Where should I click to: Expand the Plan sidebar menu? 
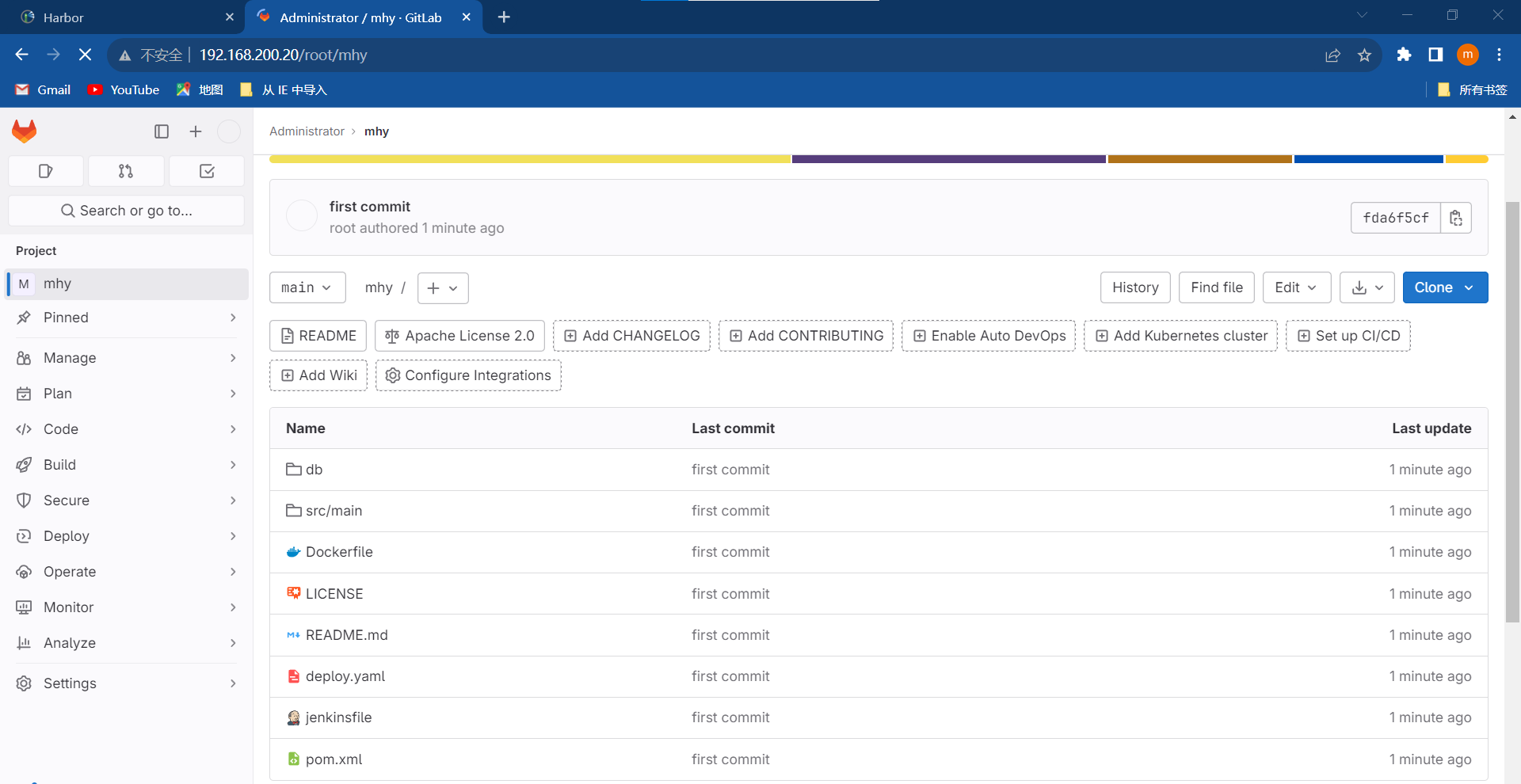[x=127, y=394]
